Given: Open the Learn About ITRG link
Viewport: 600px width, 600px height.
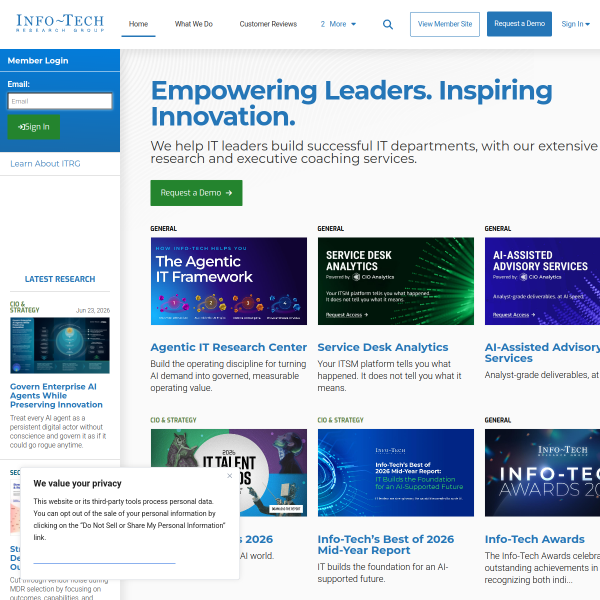Looking at the screenshot, I should coord(45,164).
